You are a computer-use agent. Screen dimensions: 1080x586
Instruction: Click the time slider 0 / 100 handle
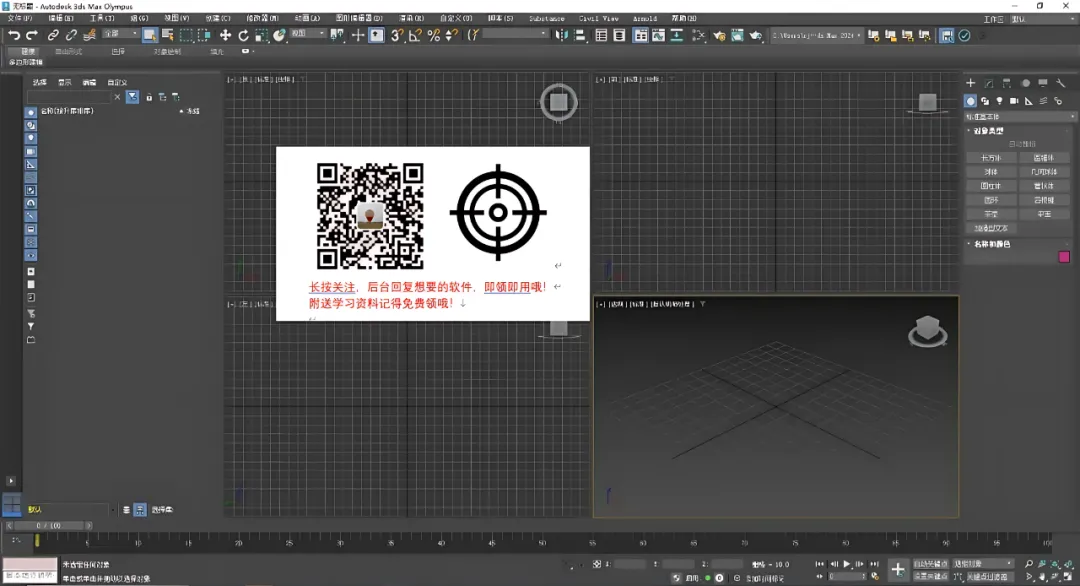tap(48, 525)
